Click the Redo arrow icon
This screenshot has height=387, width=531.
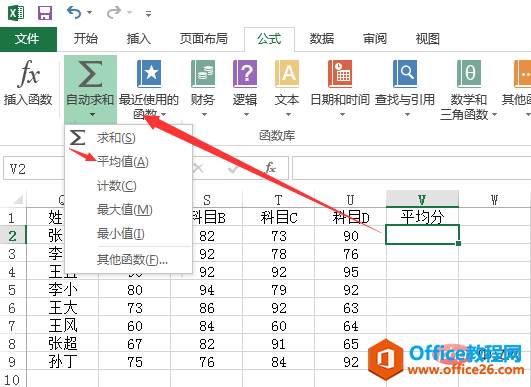pos(114,13)
